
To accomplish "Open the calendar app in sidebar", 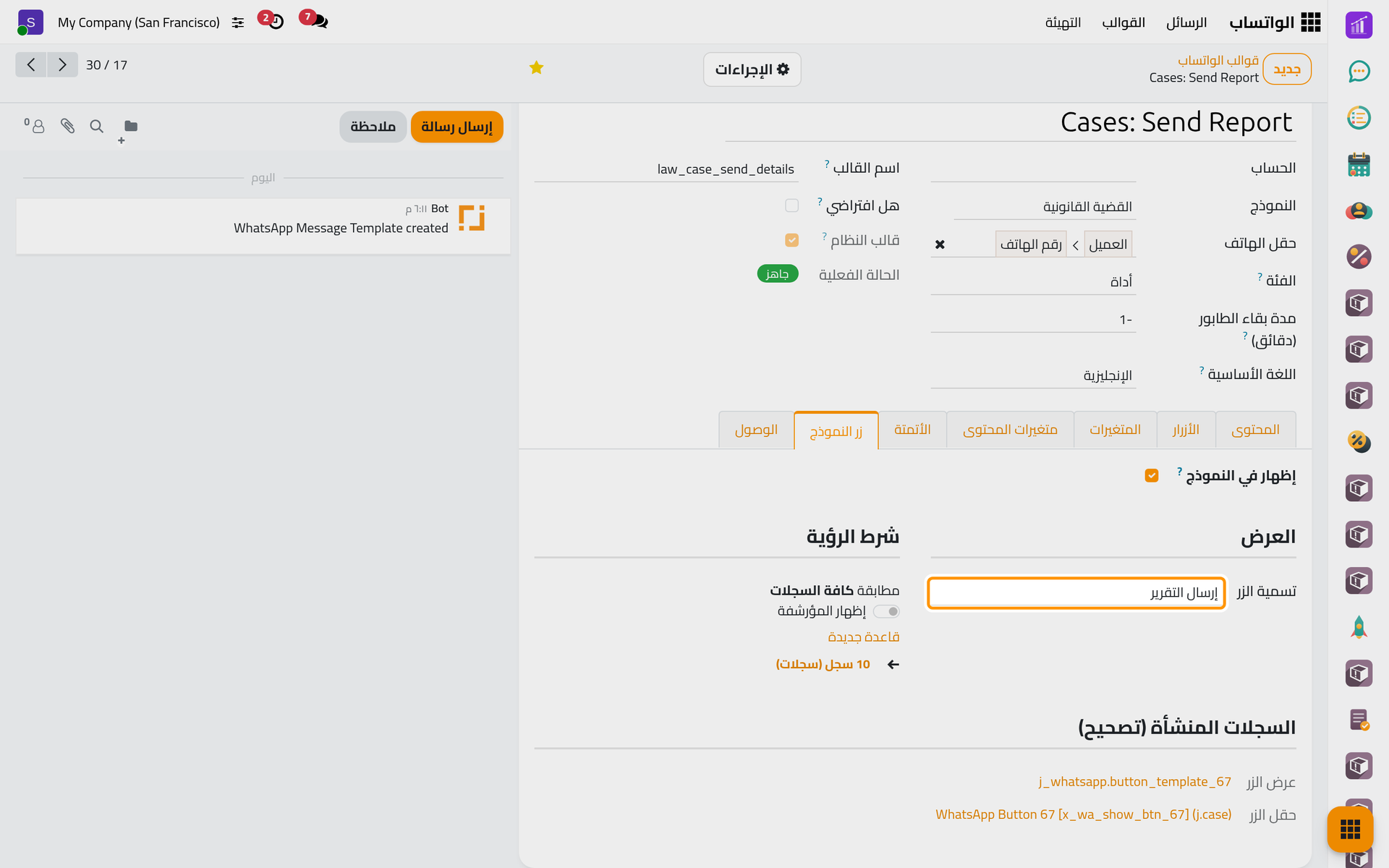I will (x=1359, y=164).
